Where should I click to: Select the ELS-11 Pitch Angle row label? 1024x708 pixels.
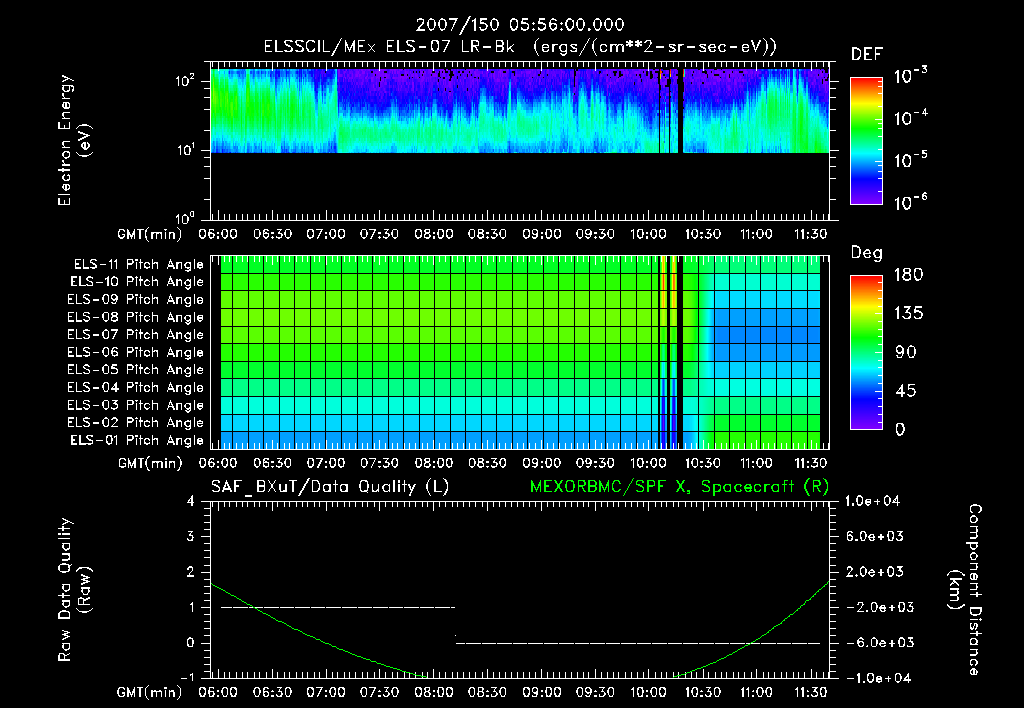click(x=138, y=265)
